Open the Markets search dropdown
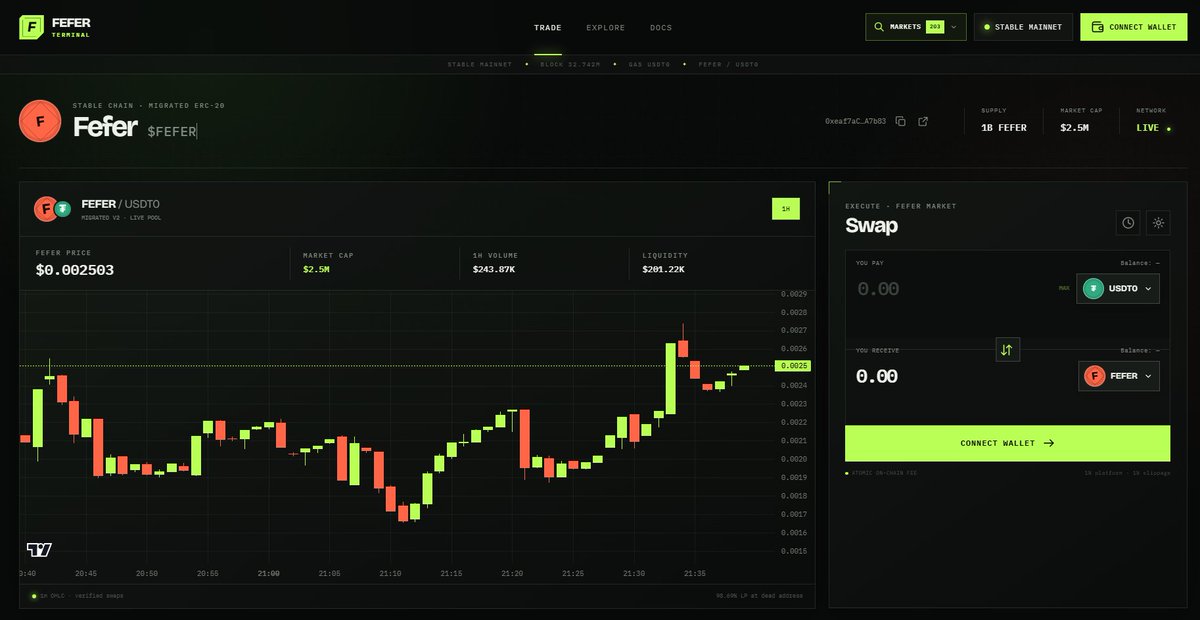The image size is (1200, 620). 916,27
